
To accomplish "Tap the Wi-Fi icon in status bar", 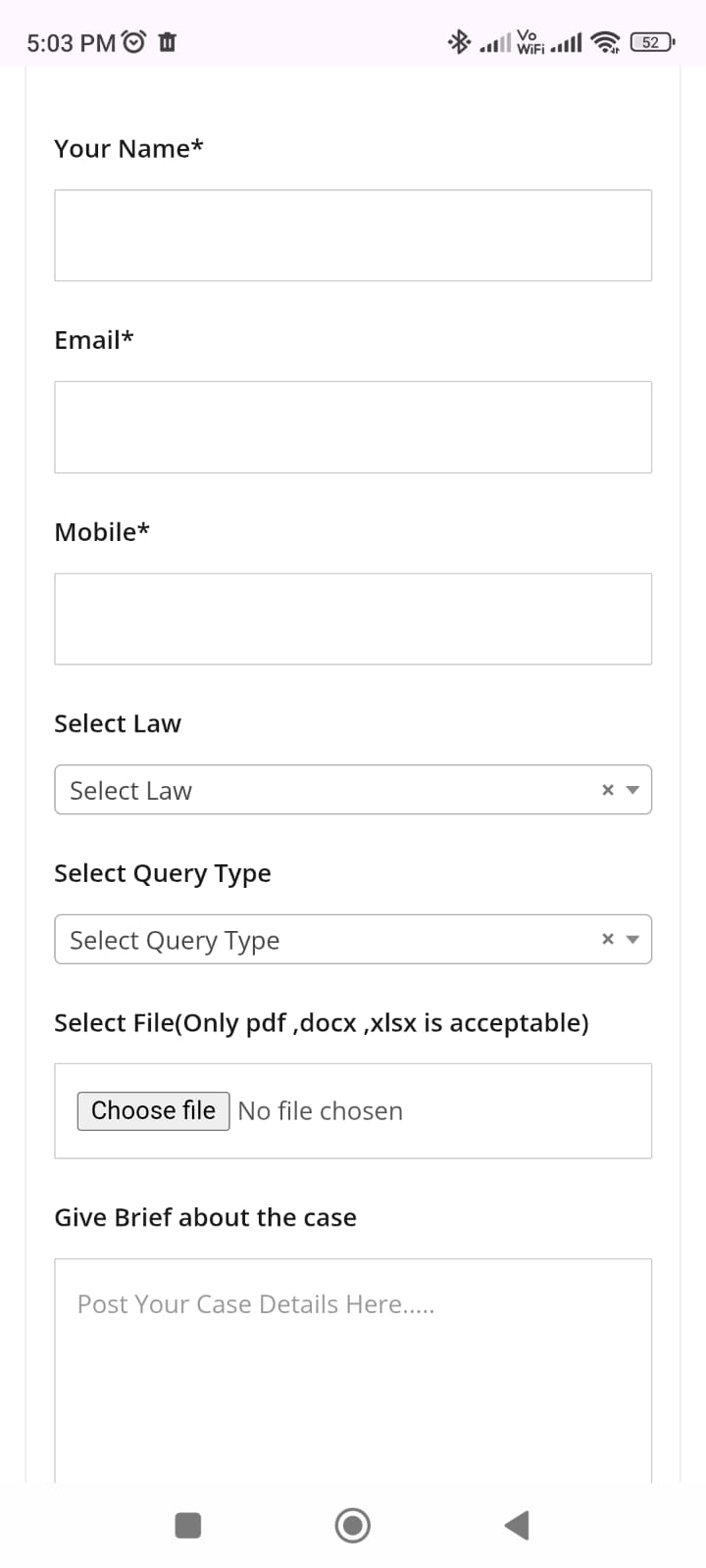I will 606,42.
